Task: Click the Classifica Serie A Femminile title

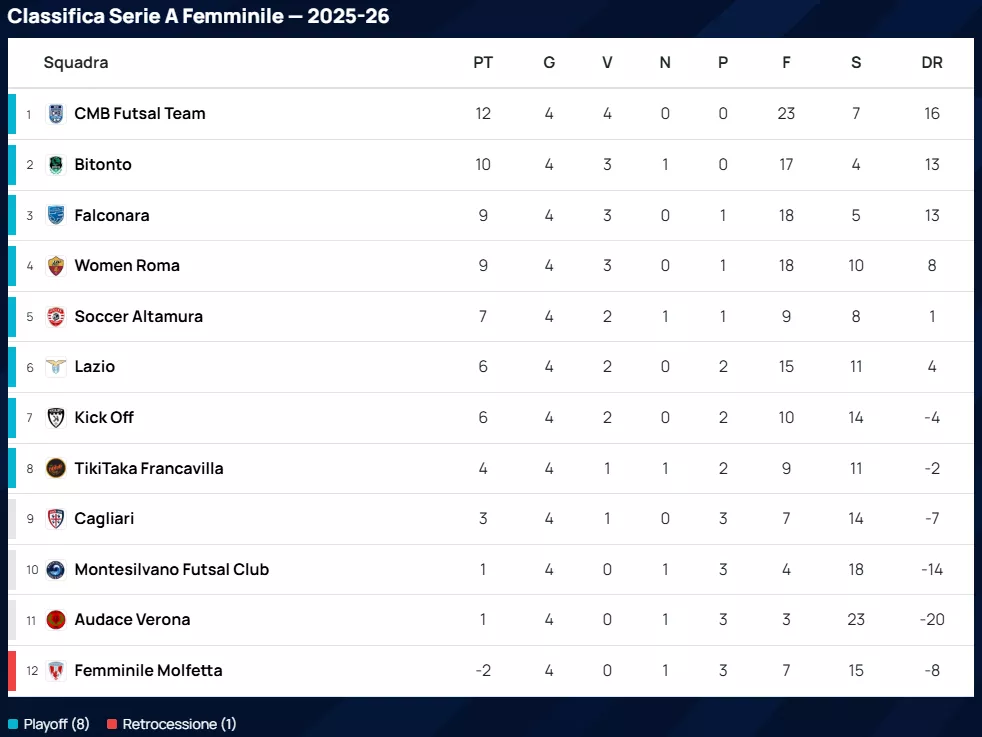Action: pyautogui.click(x=199, y=17)
